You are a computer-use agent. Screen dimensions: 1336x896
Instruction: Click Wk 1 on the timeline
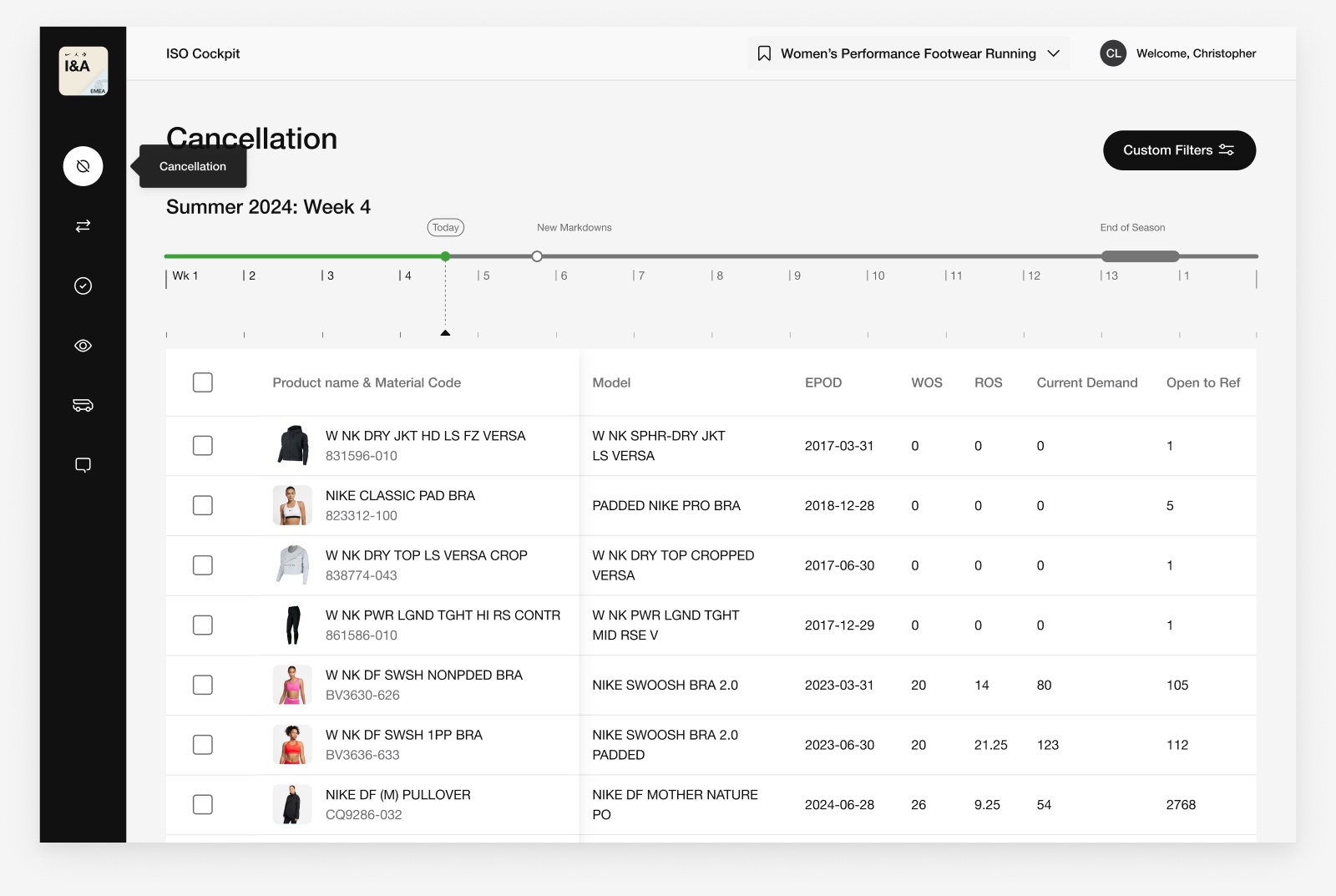[185, 276]
